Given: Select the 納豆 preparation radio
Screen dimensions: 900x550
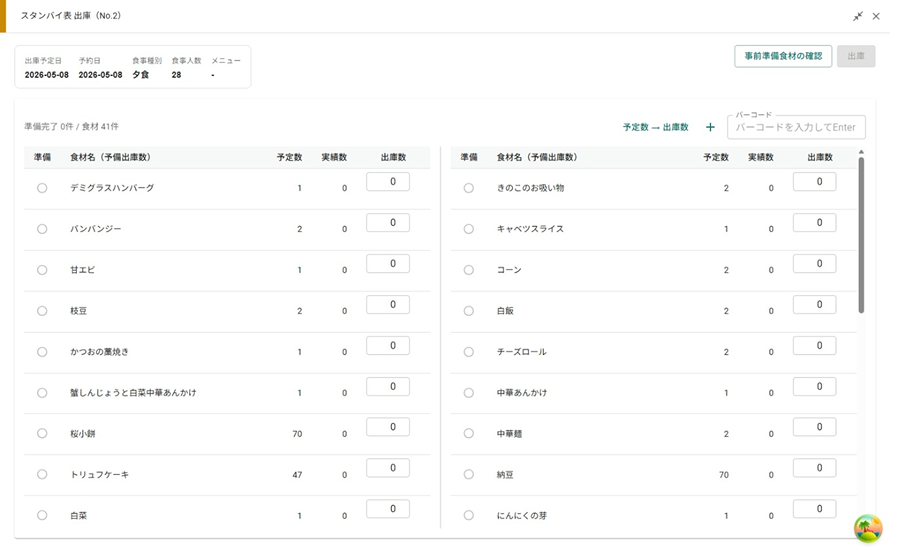Looking at the screenshot, I should [x=468, y=474].
